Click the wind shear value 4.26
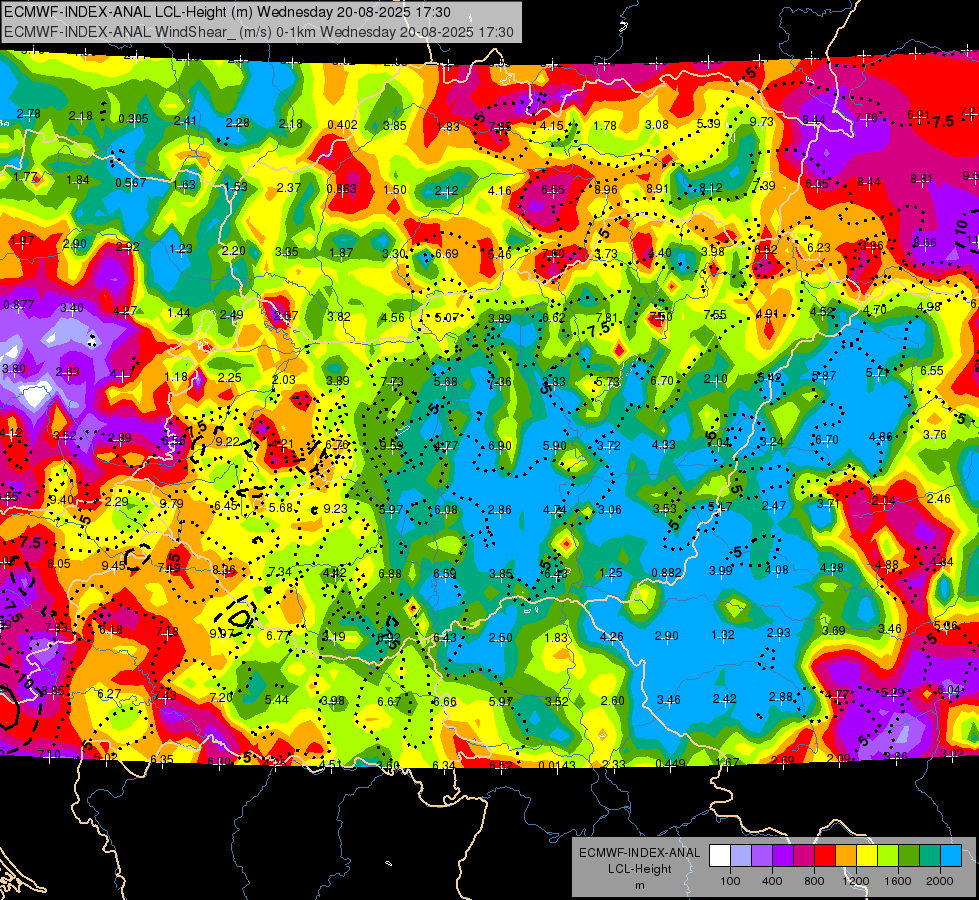The image size is (979, 900). [x=611, y=637]
